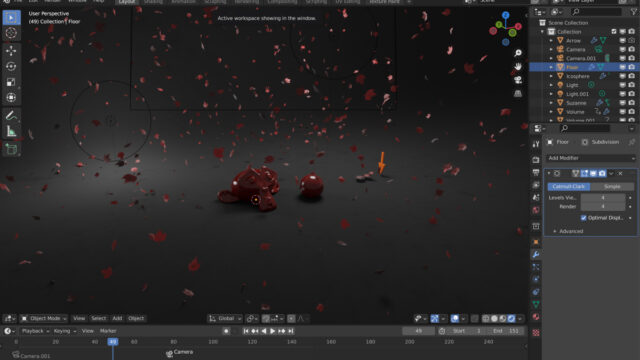Expand the Suzanne object tree row
Viewport: 640px width, 360px height.
pos(551,103)
